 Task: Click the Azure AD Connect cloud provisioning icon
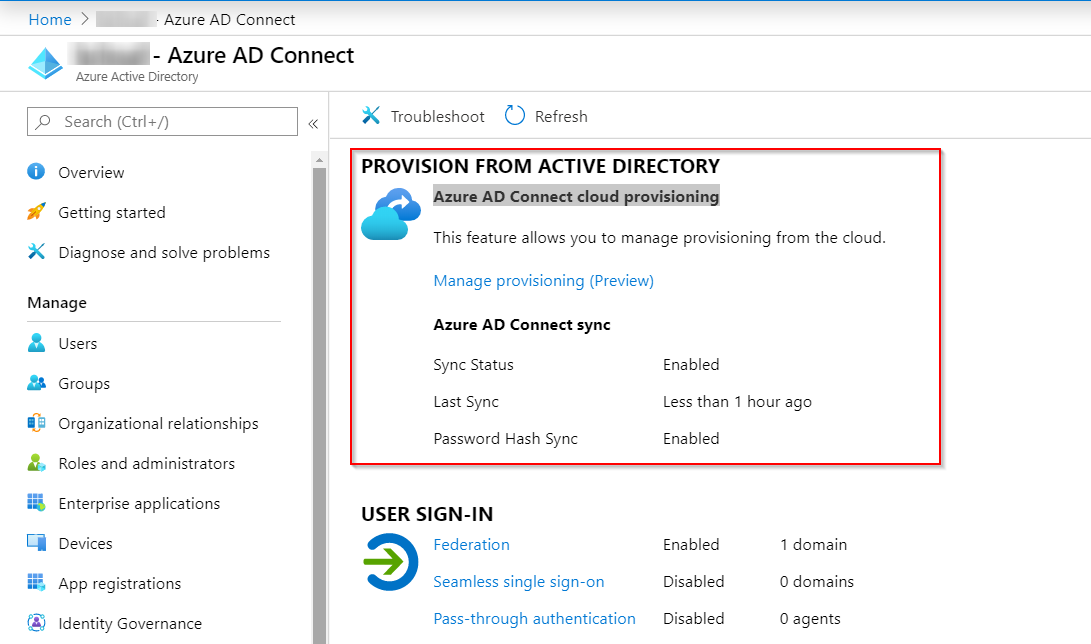point(390,213)
